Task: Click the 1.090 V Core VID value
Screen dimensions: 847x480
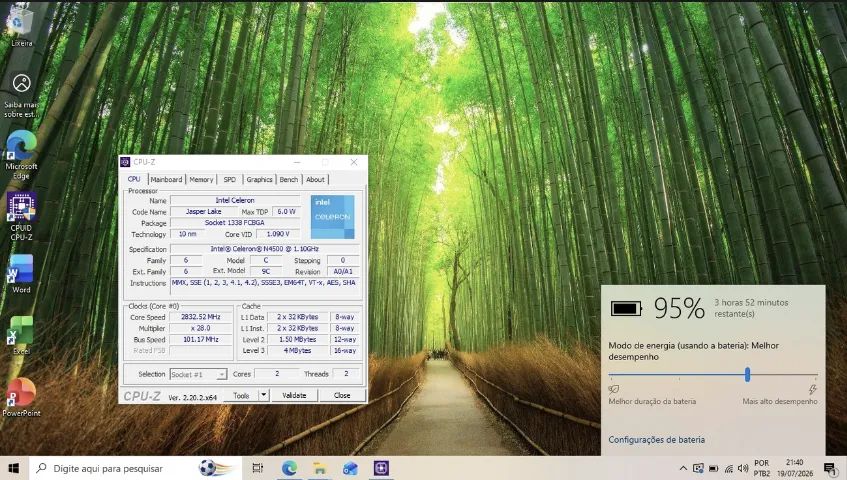Action: click(x=278, y=234)
